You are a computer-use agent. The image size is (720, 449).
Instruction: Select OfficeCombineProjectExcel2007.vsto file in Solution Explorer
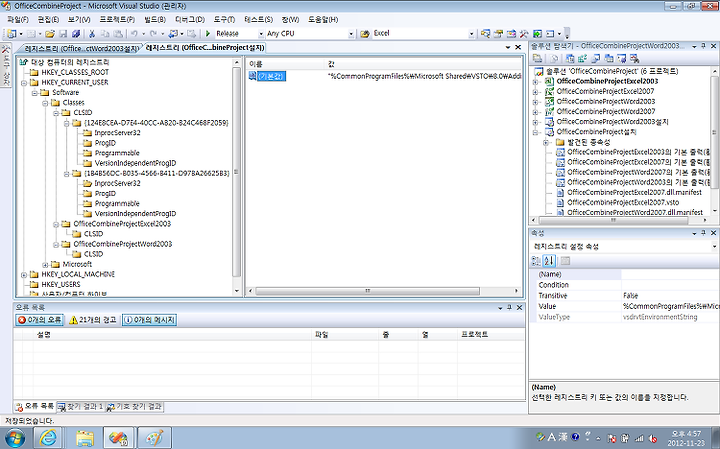point(623,202)
